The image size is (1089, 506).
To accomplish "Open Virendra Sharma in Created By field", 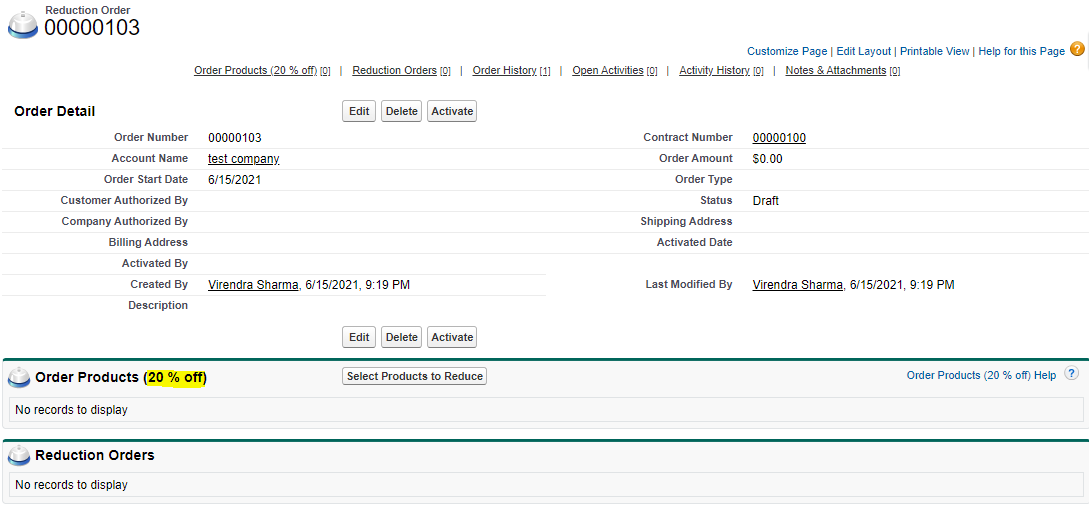I will click(253, 285).
